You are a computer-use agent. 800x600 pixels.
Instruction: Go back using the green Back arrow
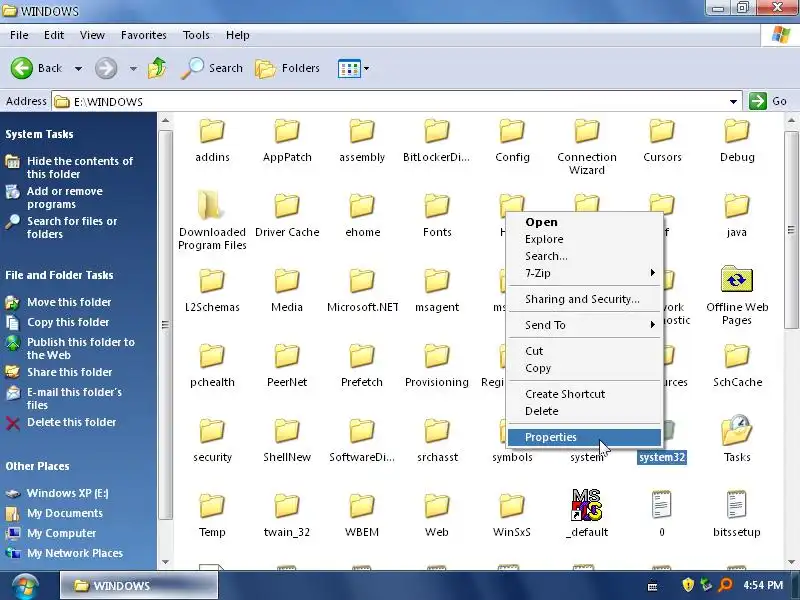[21, 68]
